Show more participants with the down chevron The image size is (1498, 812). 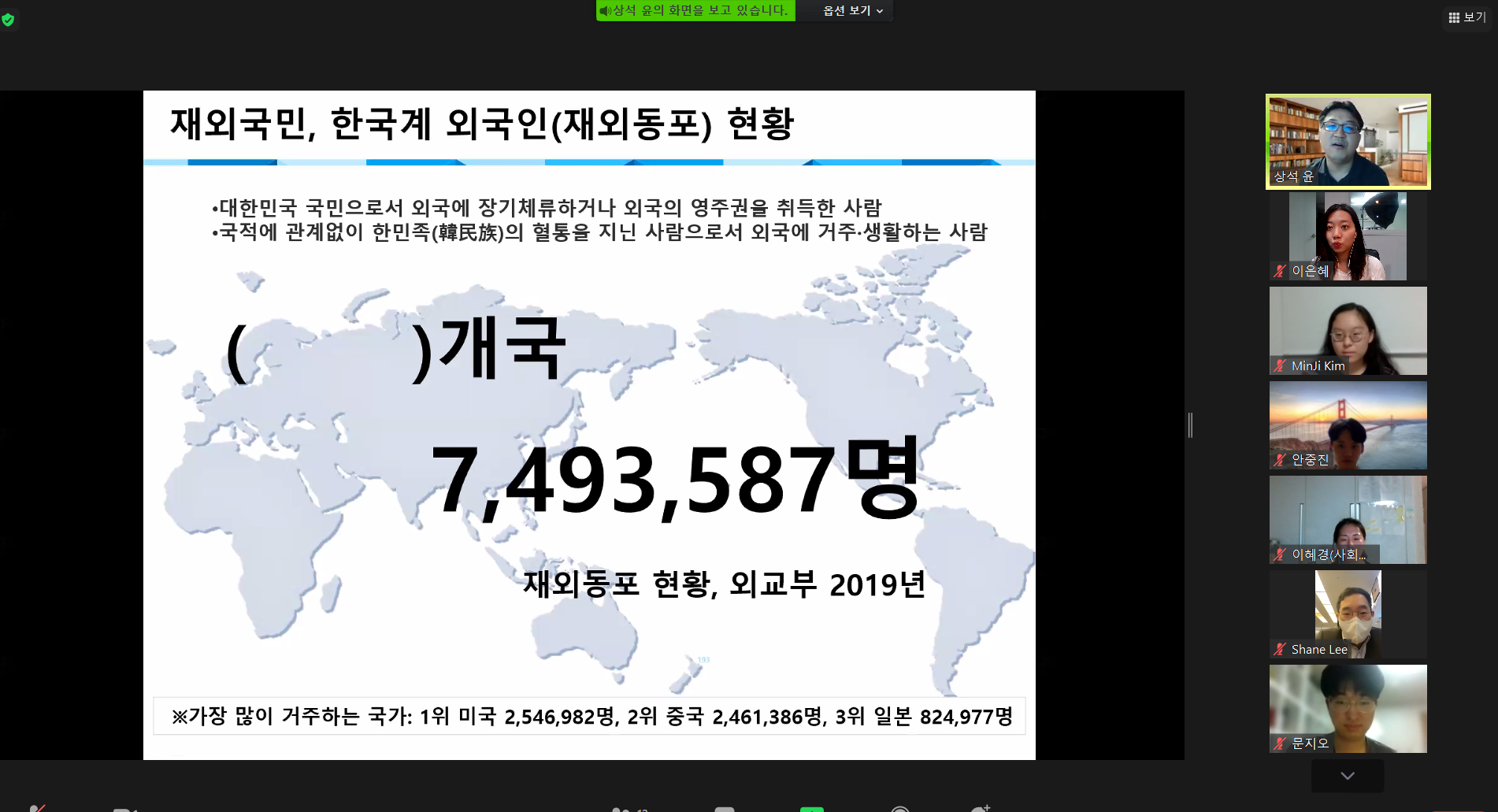(x=1348, y=776)
